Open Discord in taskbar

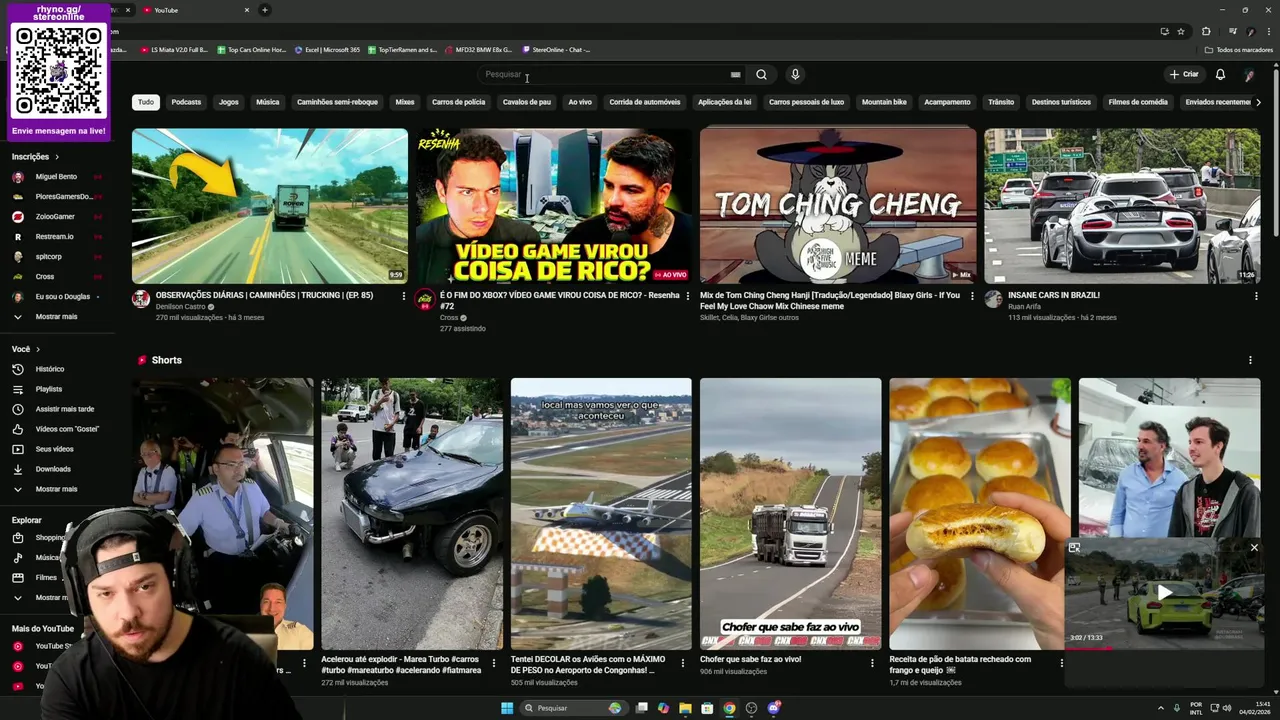pyautogui.click(x=773, y=708)
